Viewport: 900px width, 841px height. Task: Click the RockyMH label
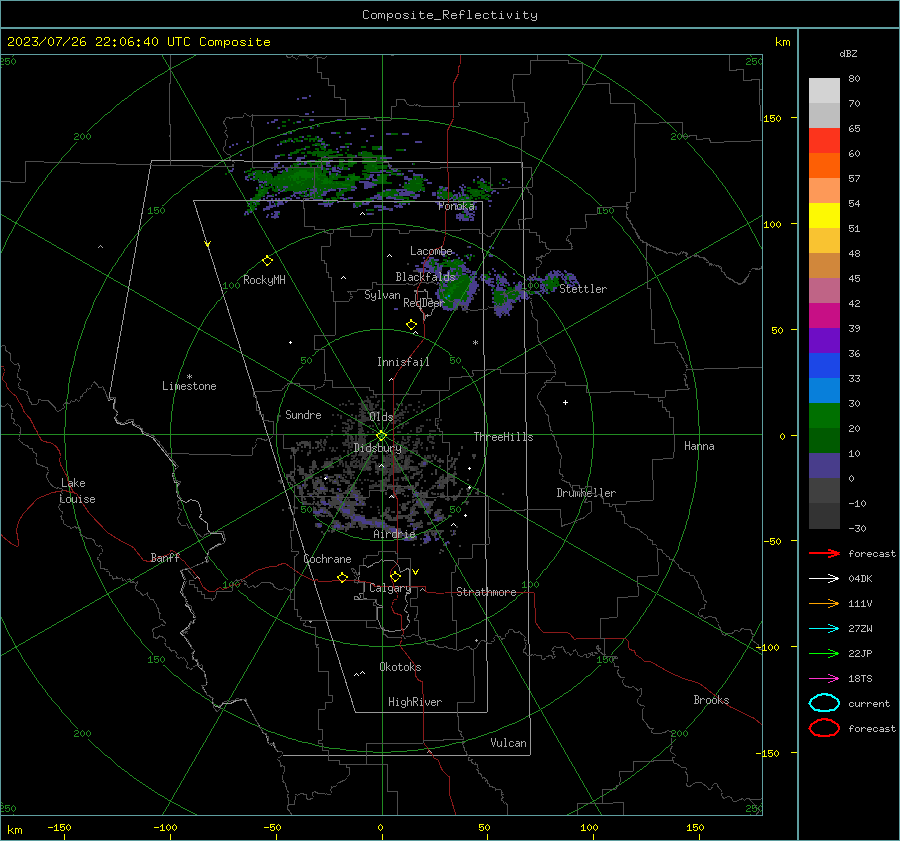tap(264, 280)
